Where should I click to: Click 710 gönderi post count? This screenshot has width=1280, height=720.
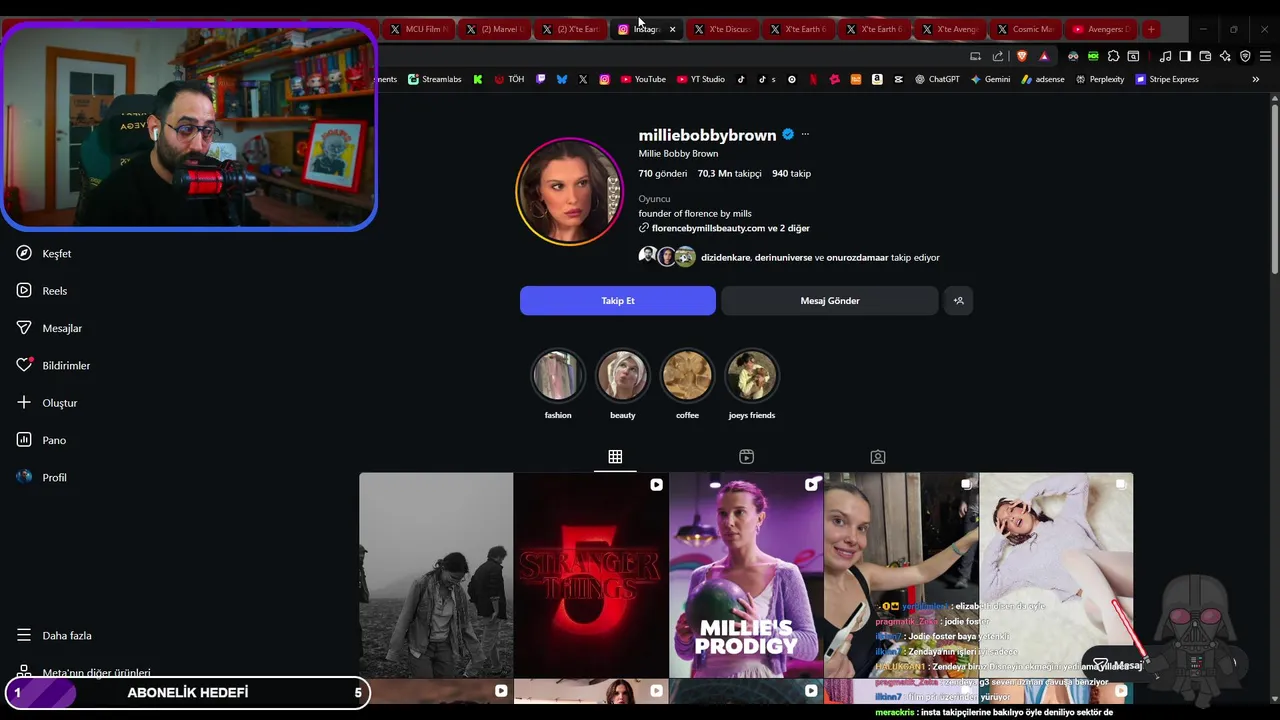click(x=663, y=173)
